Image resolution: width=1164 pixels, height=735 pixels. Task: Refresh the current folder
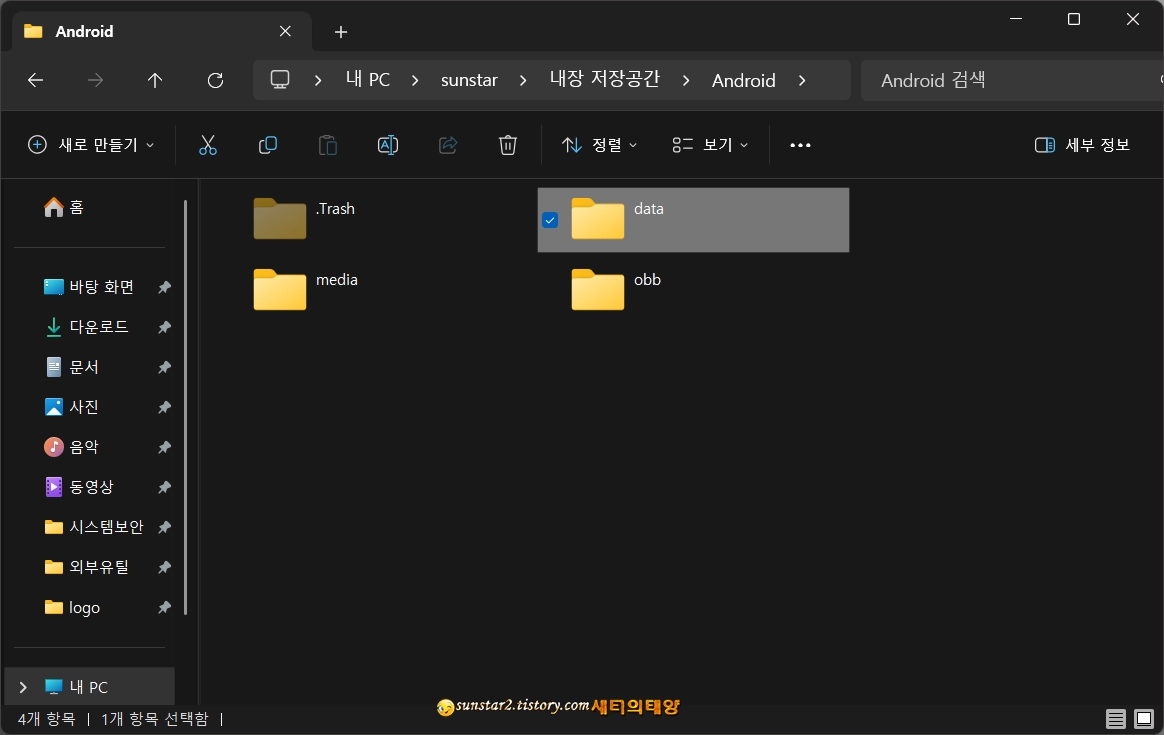(x=215, y=80)
